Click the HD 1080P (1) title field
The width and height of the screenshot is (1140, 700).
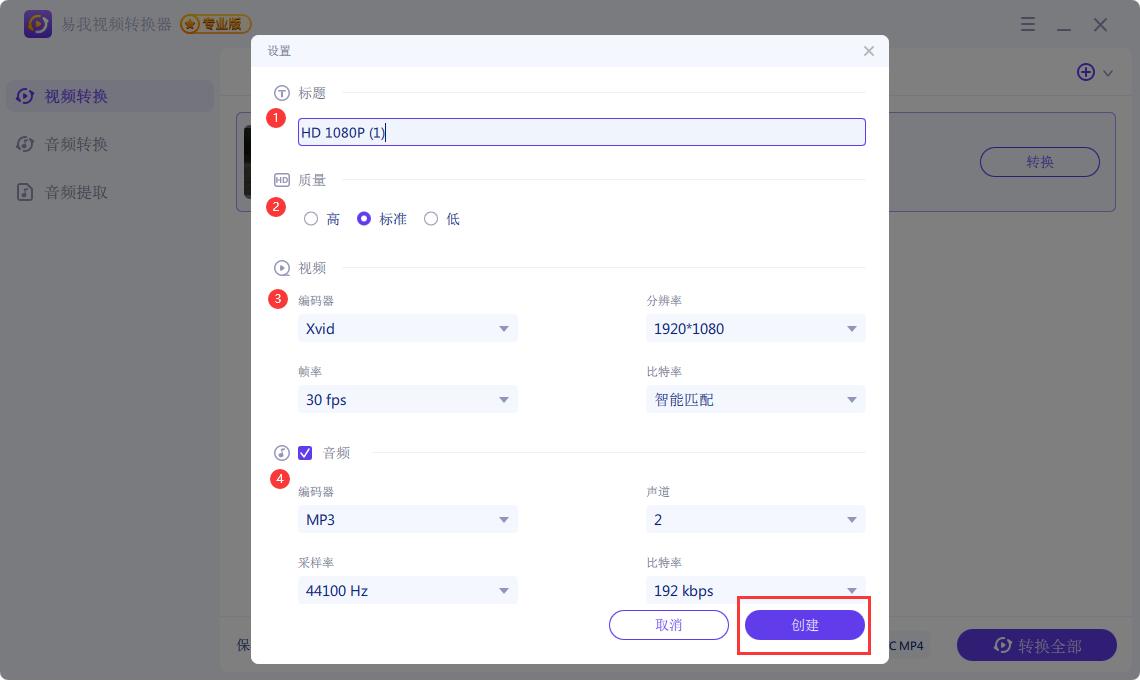(580, 132)
